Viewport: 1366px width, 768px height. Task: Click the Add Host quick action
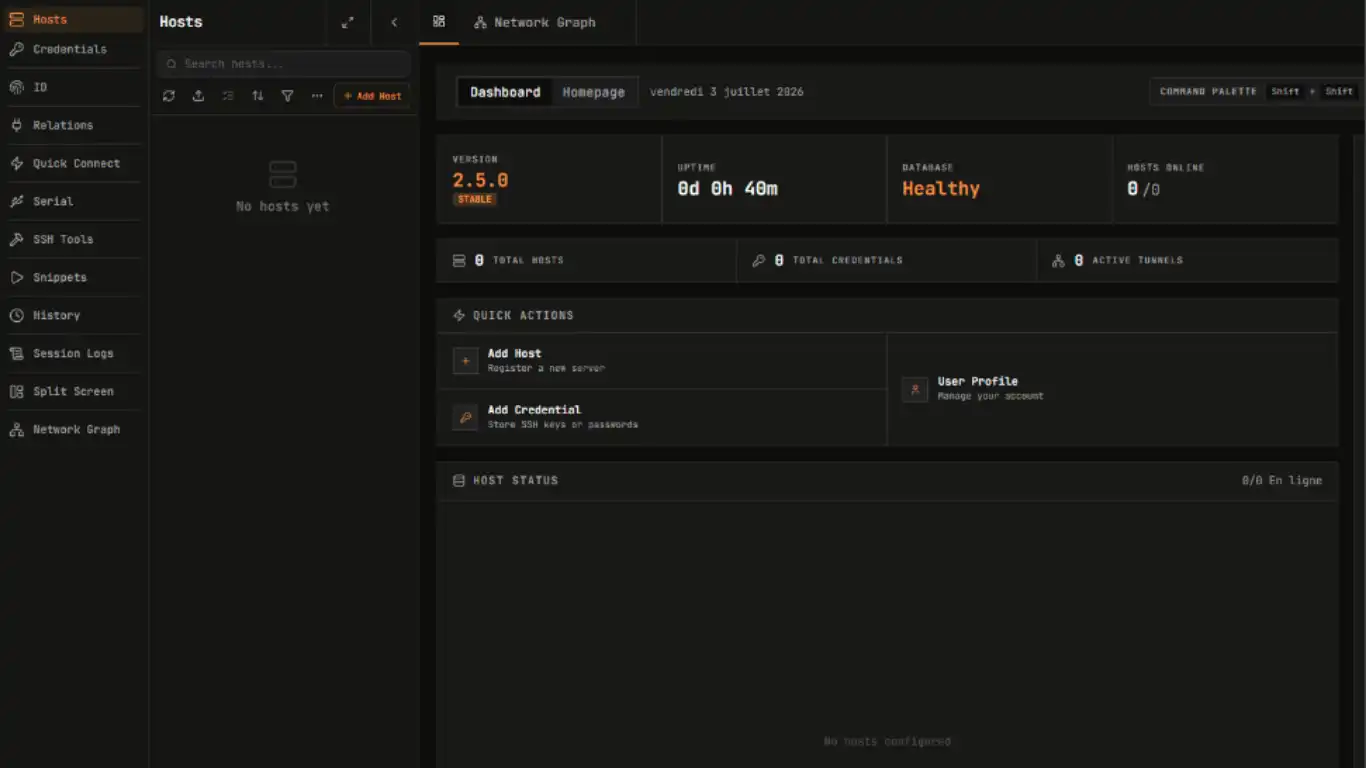point(662,360)
